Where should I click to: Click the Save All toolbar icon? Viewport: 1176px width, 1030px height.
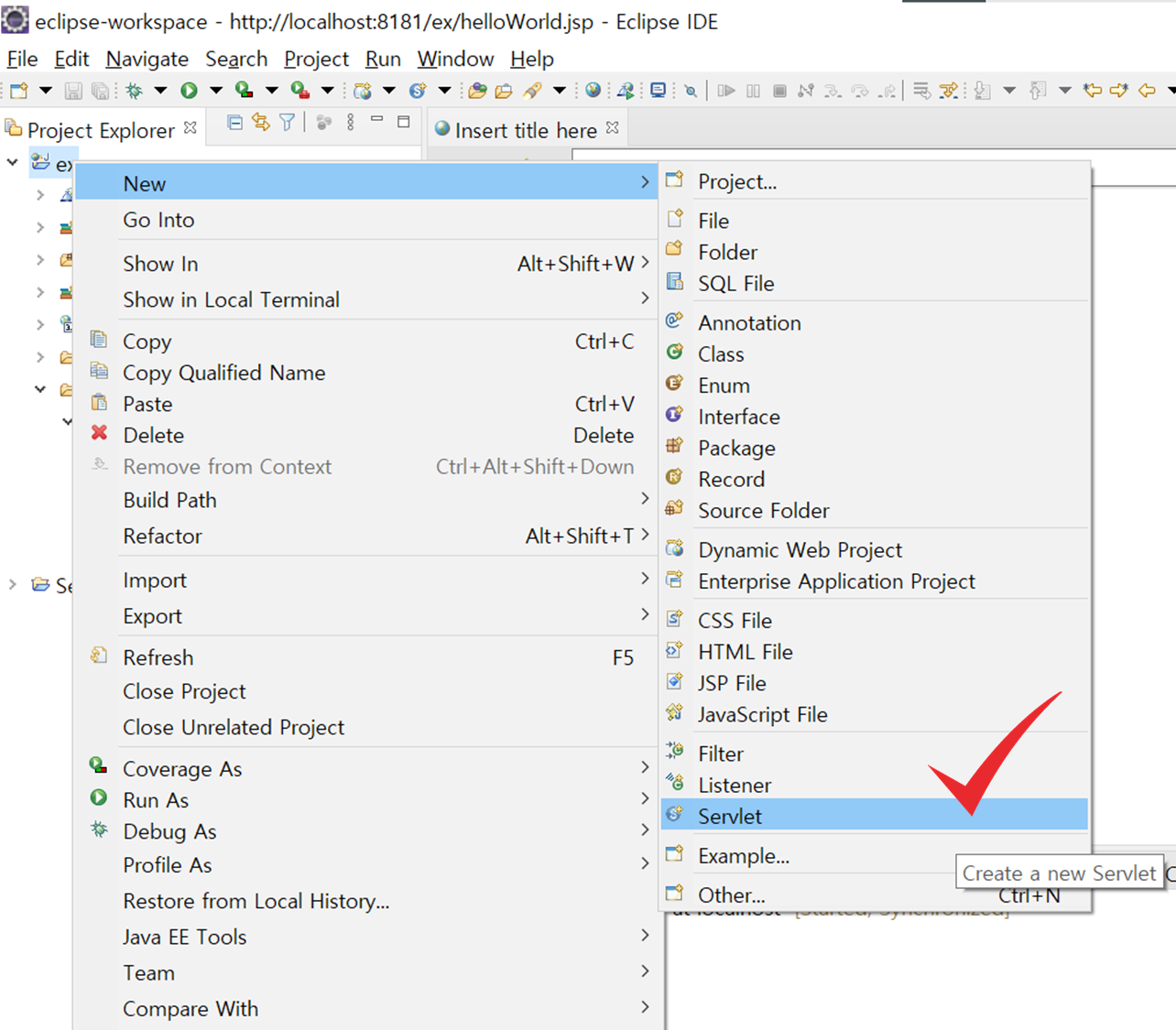point(100,91)
